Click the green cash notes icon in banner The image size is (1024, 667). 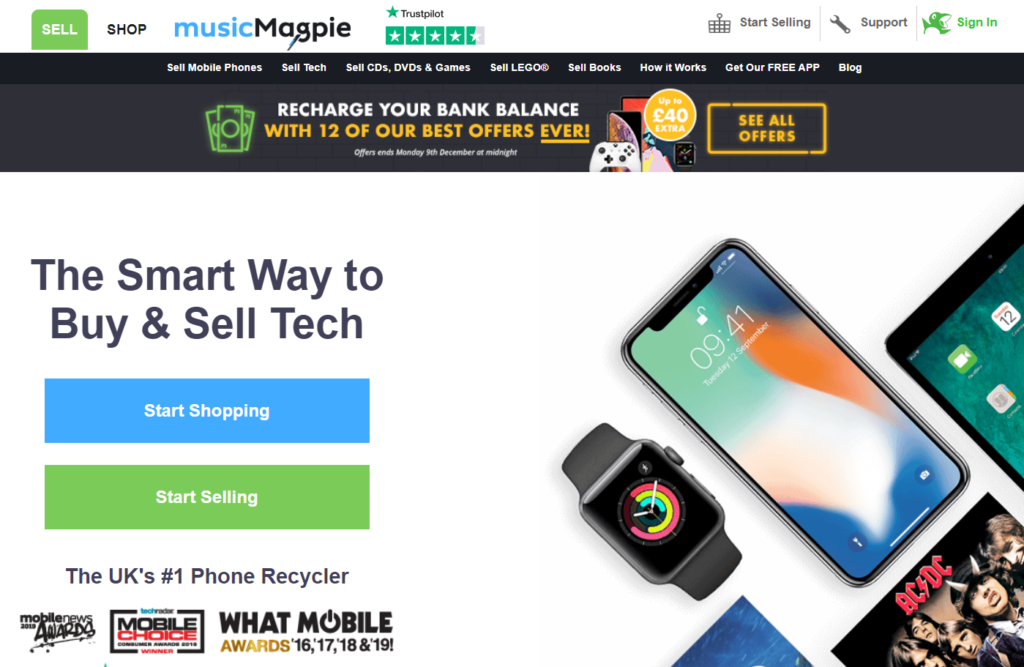click(230, 129)
